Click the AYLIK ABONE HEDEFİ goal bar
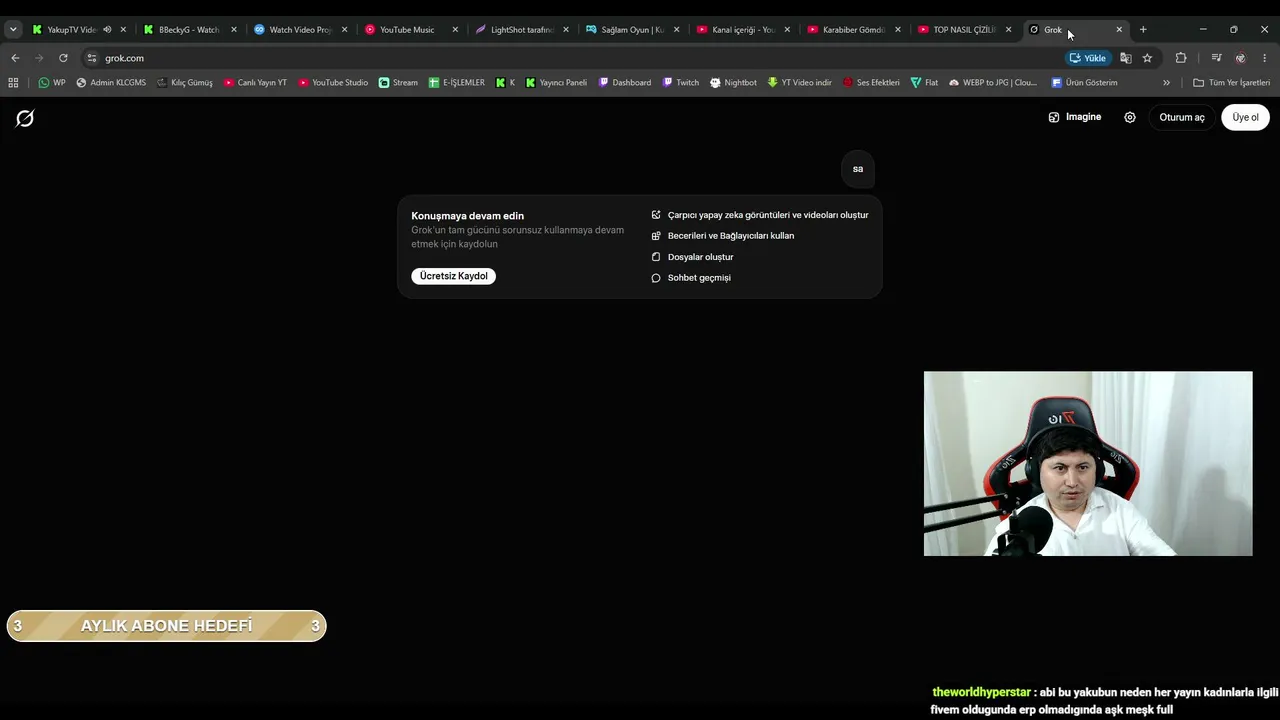 166,626
